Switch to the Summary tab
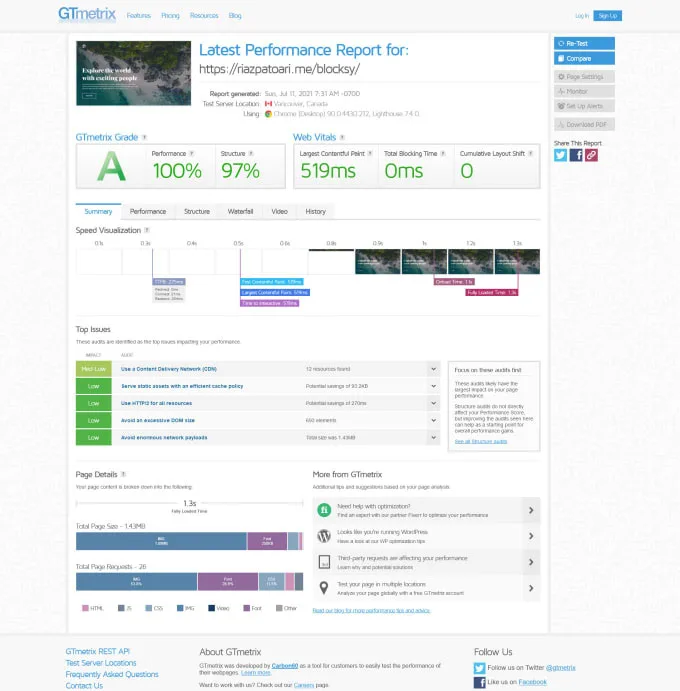The width and height of the screenshot is (680, 691). click(x=98, y=212)
